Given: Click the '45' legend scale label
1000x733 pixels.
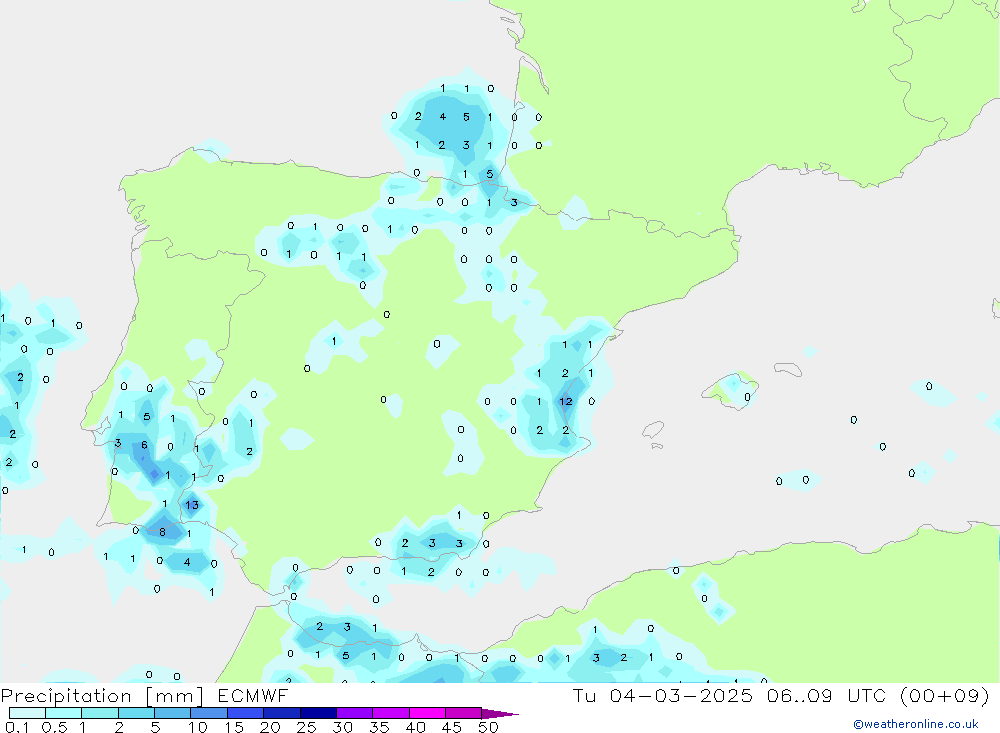Looking at the screenshot, I should [452, 727].
